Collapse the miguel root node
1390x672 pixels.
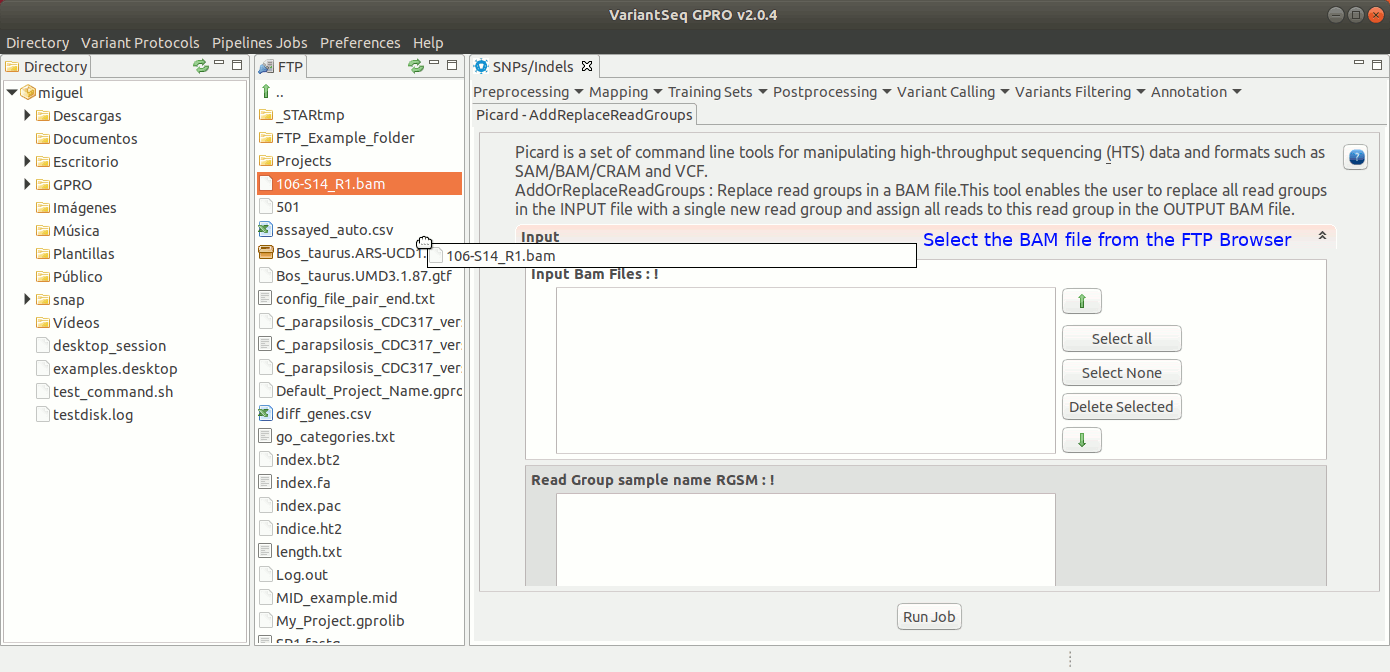click(12, 93)
